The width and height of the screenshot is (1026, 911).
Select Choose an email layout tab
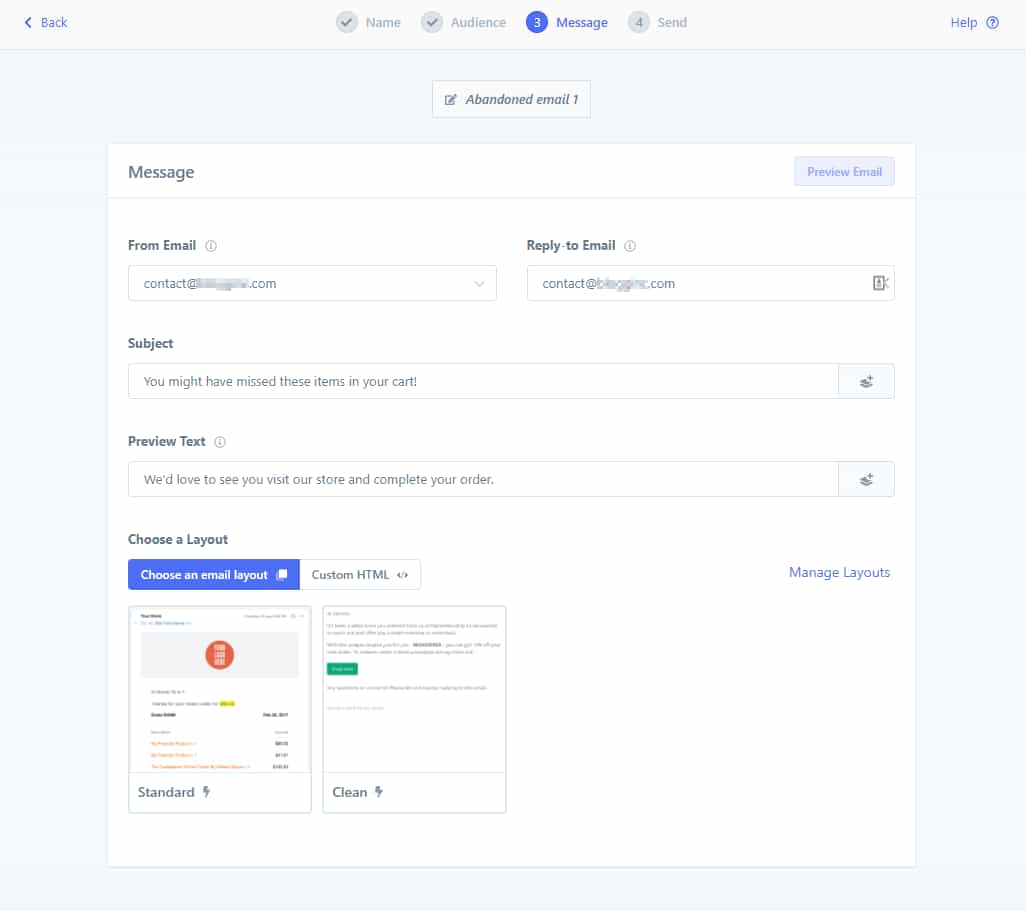pyautogui.click(x=214, y=575)
